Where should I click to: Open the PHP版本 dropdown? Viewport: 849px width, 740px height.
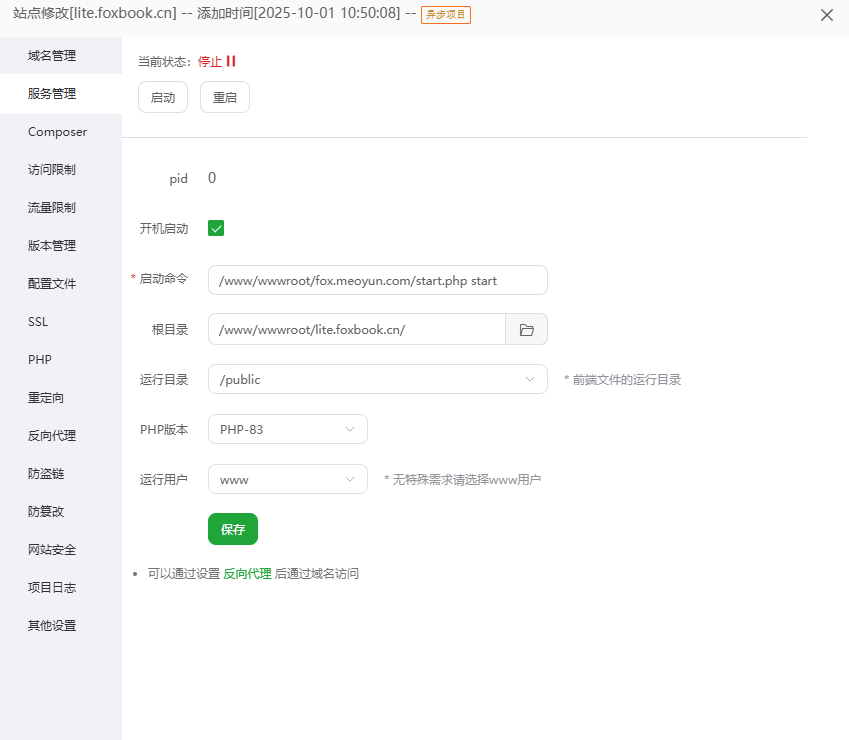(287, 429)
